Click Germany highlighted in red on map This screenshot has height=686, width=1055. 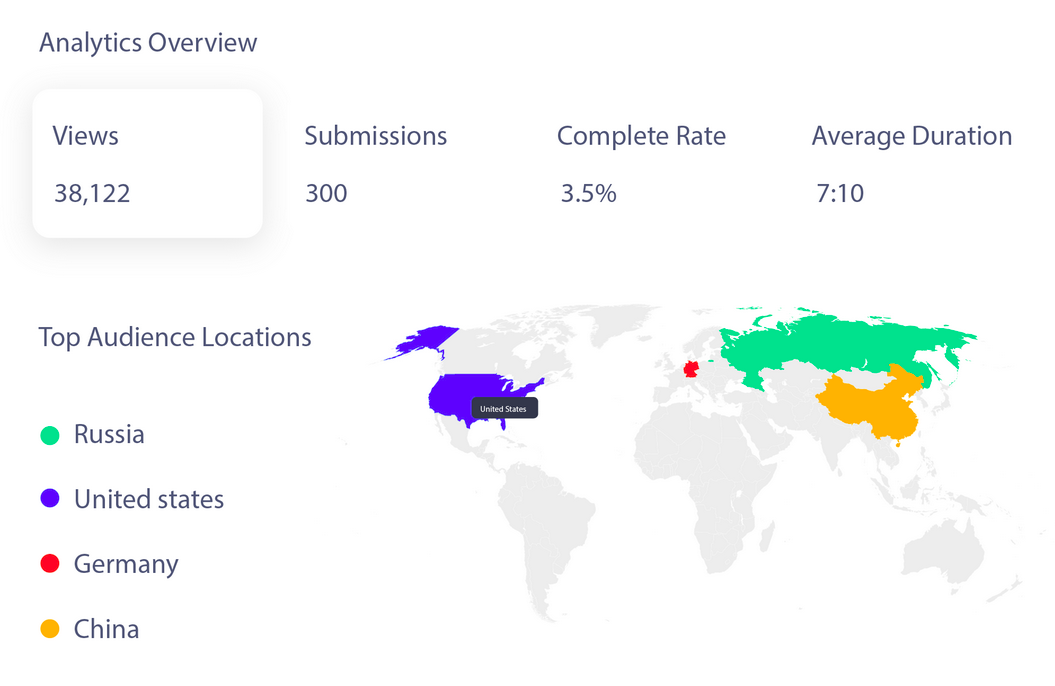691,369
